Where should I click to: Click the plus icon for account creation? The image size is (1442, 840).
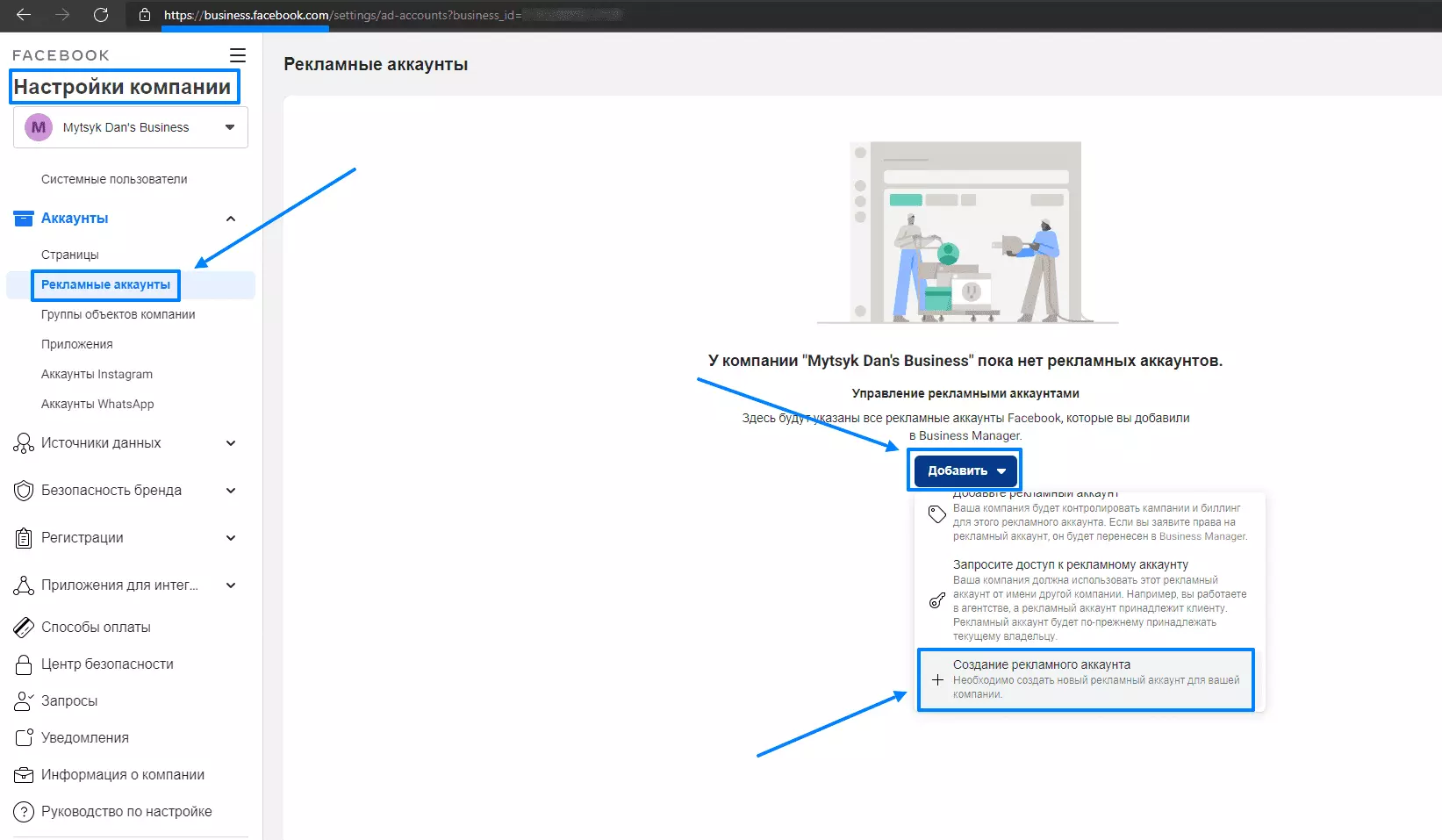[937, 680]
